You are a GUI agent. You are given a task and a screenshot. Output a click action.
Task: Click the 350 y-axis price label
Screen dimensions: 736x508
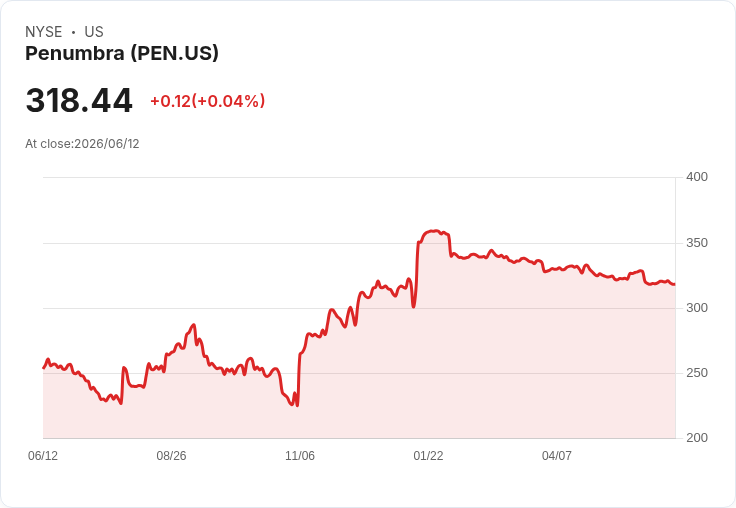[697, 243]
